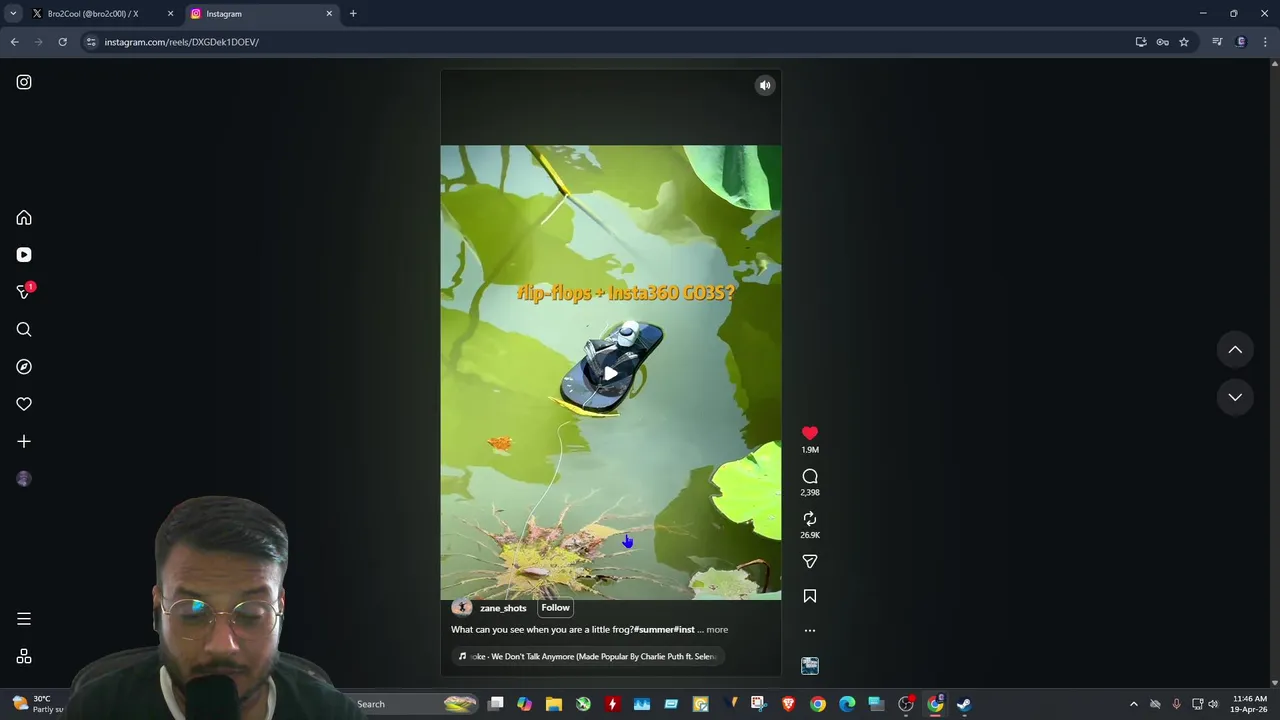Play the paused reel video
This screenshot has height=720, width=1280.
coord(610,374)
